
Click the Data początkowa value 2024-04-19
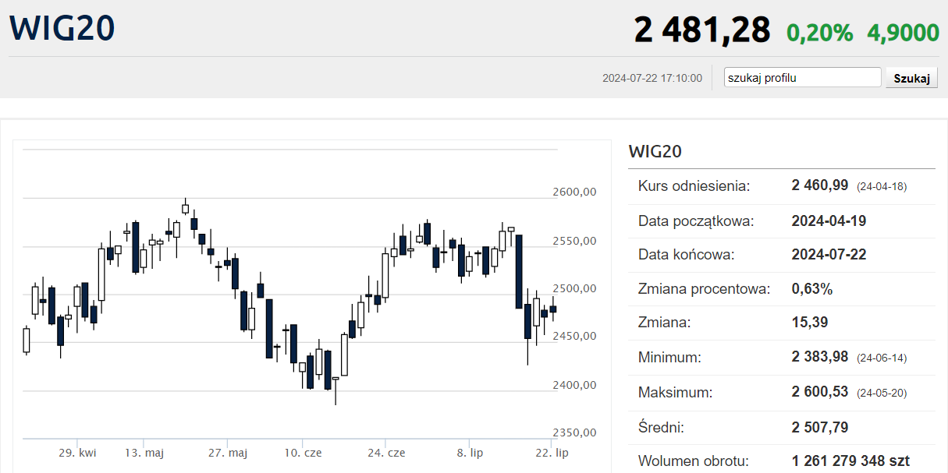(x=828, y=221)
